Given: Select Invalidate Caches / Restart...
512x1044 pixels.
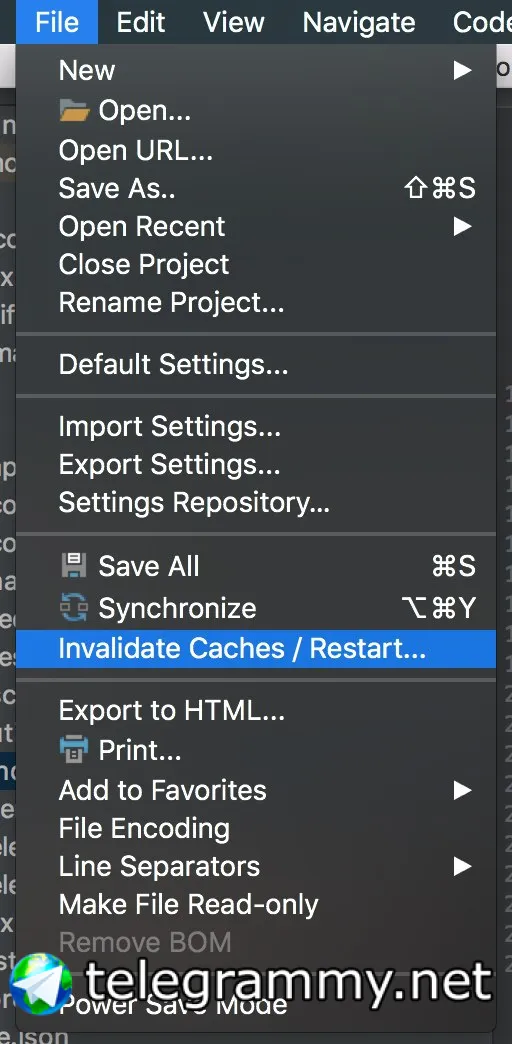Looking at the screenshot, I should (256, 649).
